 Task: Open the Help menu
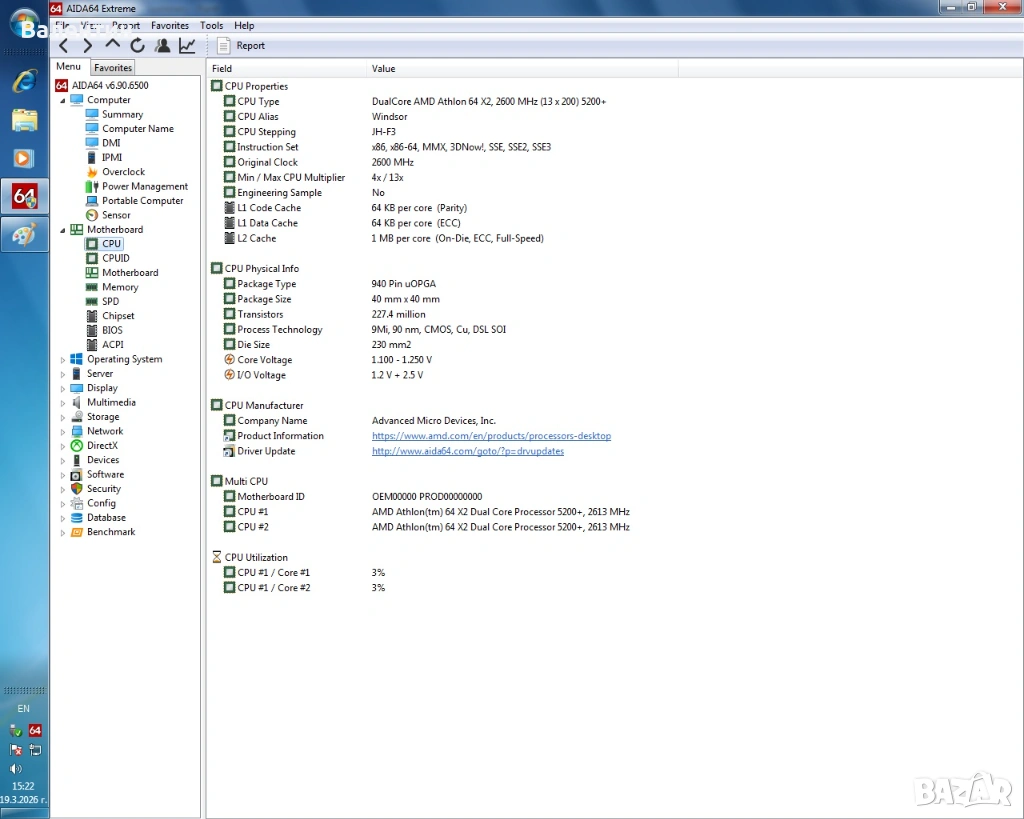244,26
